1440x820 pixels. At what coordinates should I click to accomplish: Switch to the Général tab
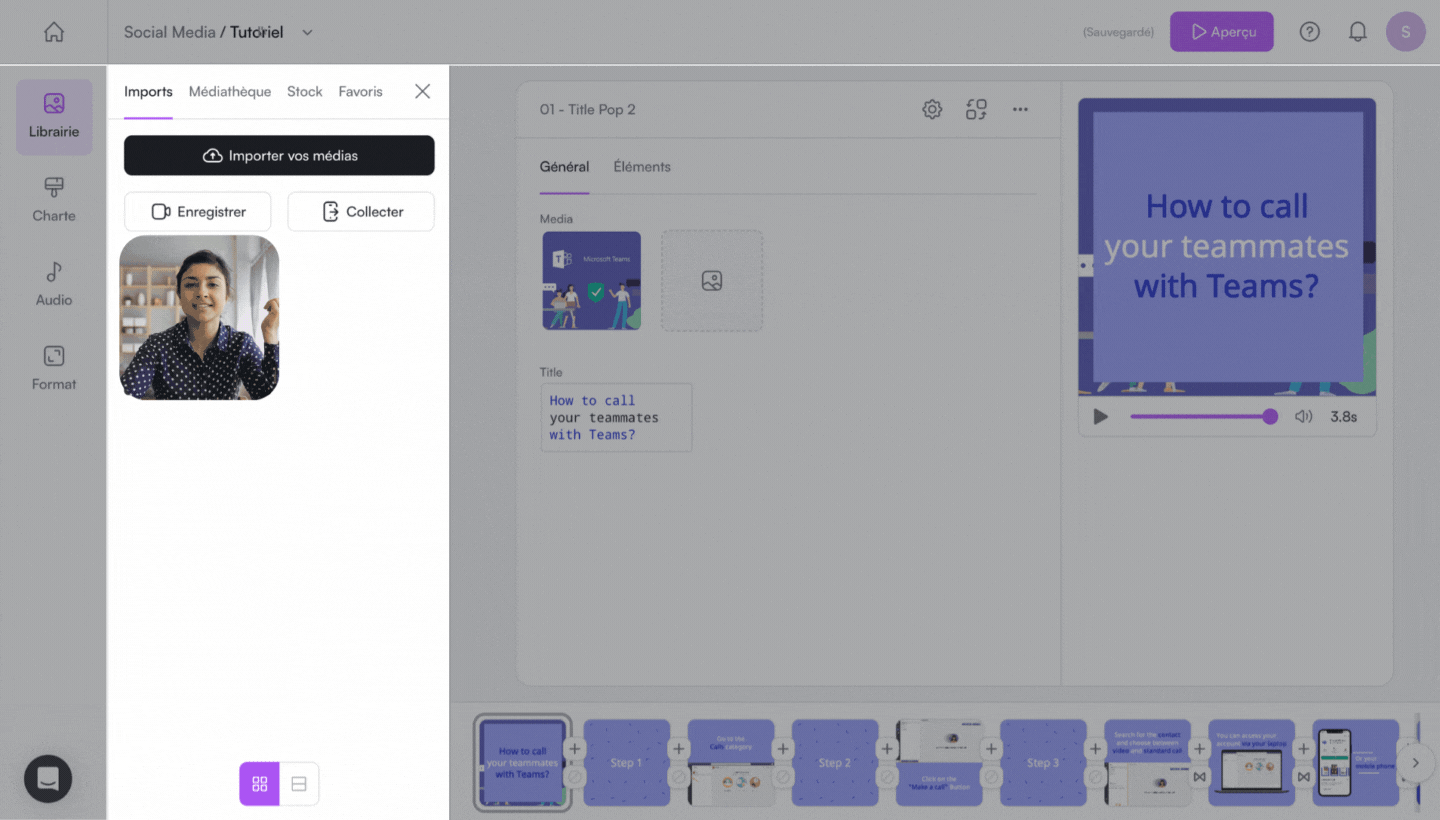point(564,167)
